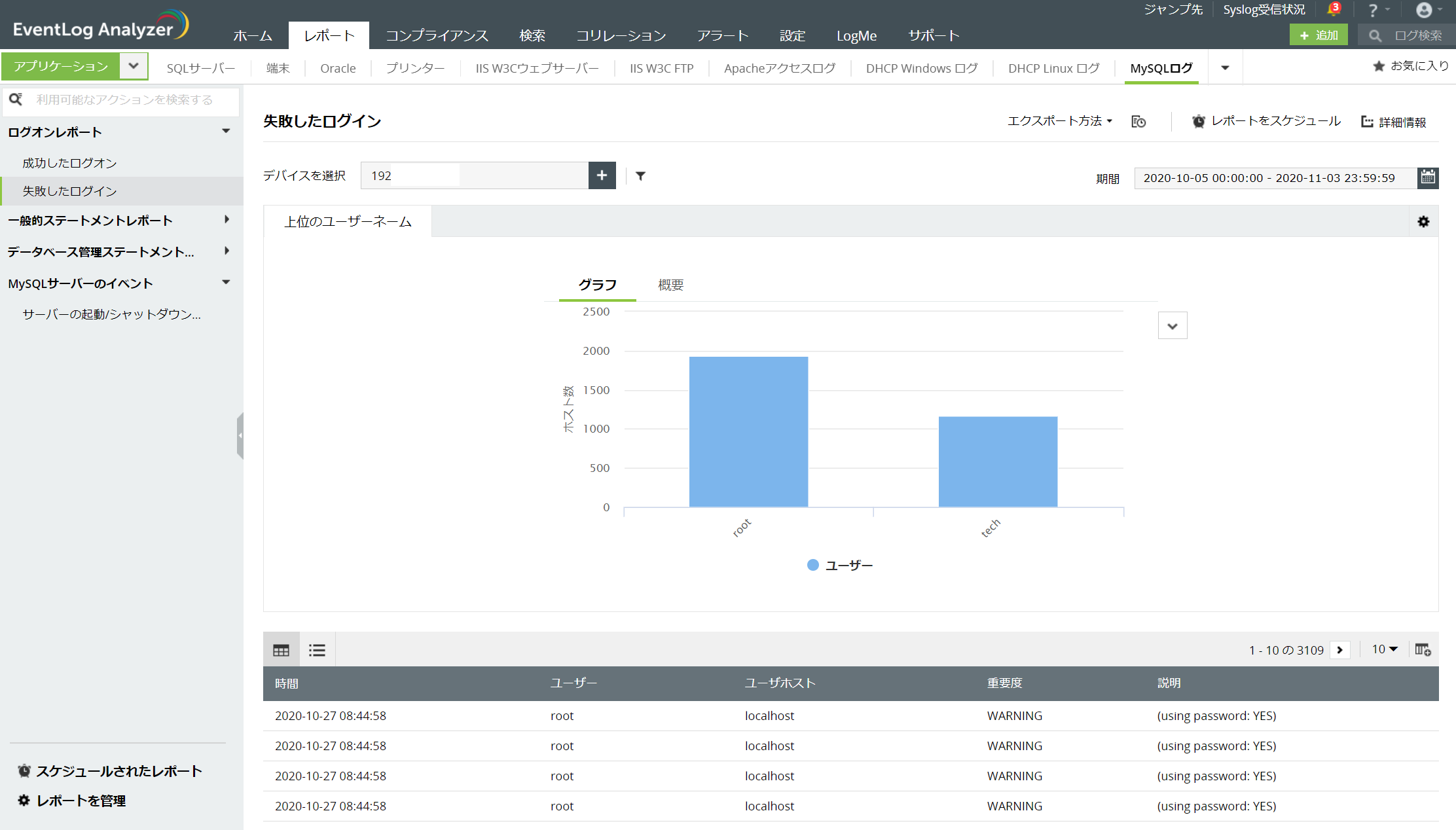Open the rows-per-page 10 dropdown
This screenshot has width=1456, height=830.
pyautogui.click(x=1385, y=649)
